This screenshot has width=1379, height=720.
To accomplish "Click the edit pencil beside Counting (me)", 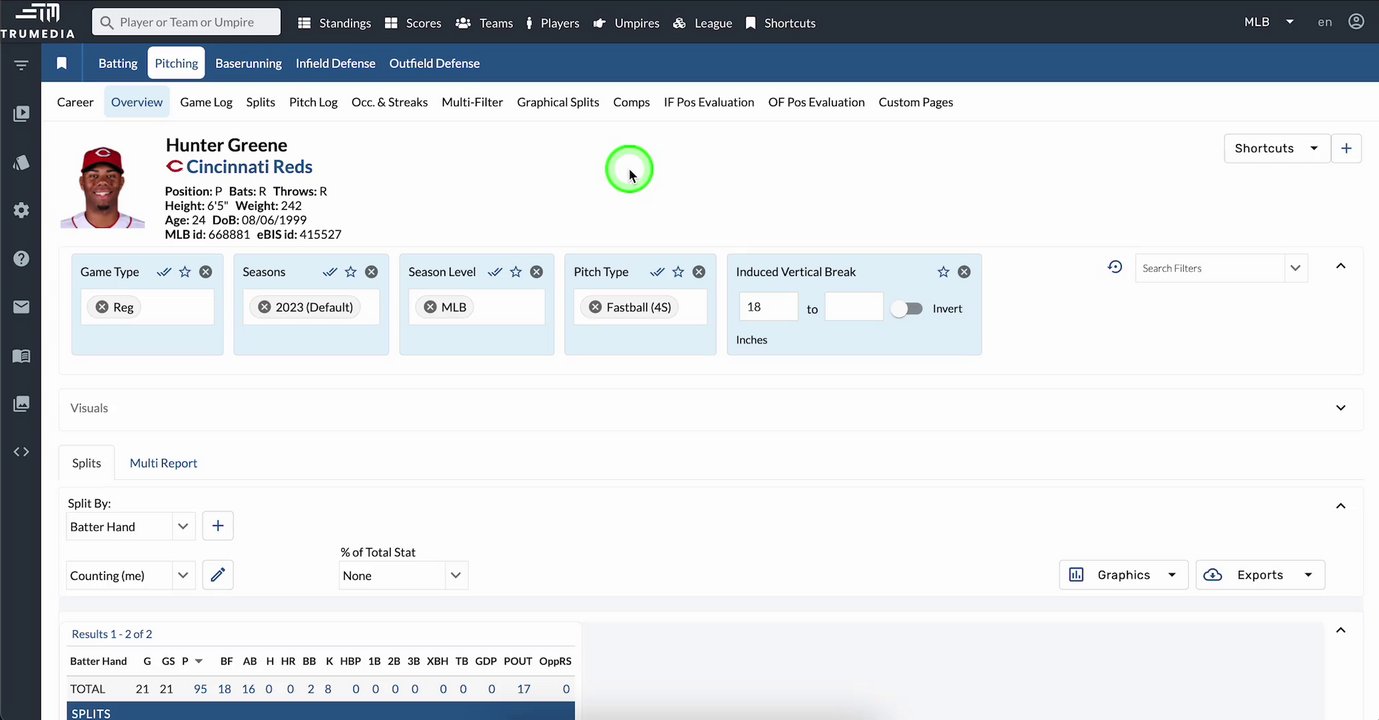I will pyautogui.click(x=218, y=575).
